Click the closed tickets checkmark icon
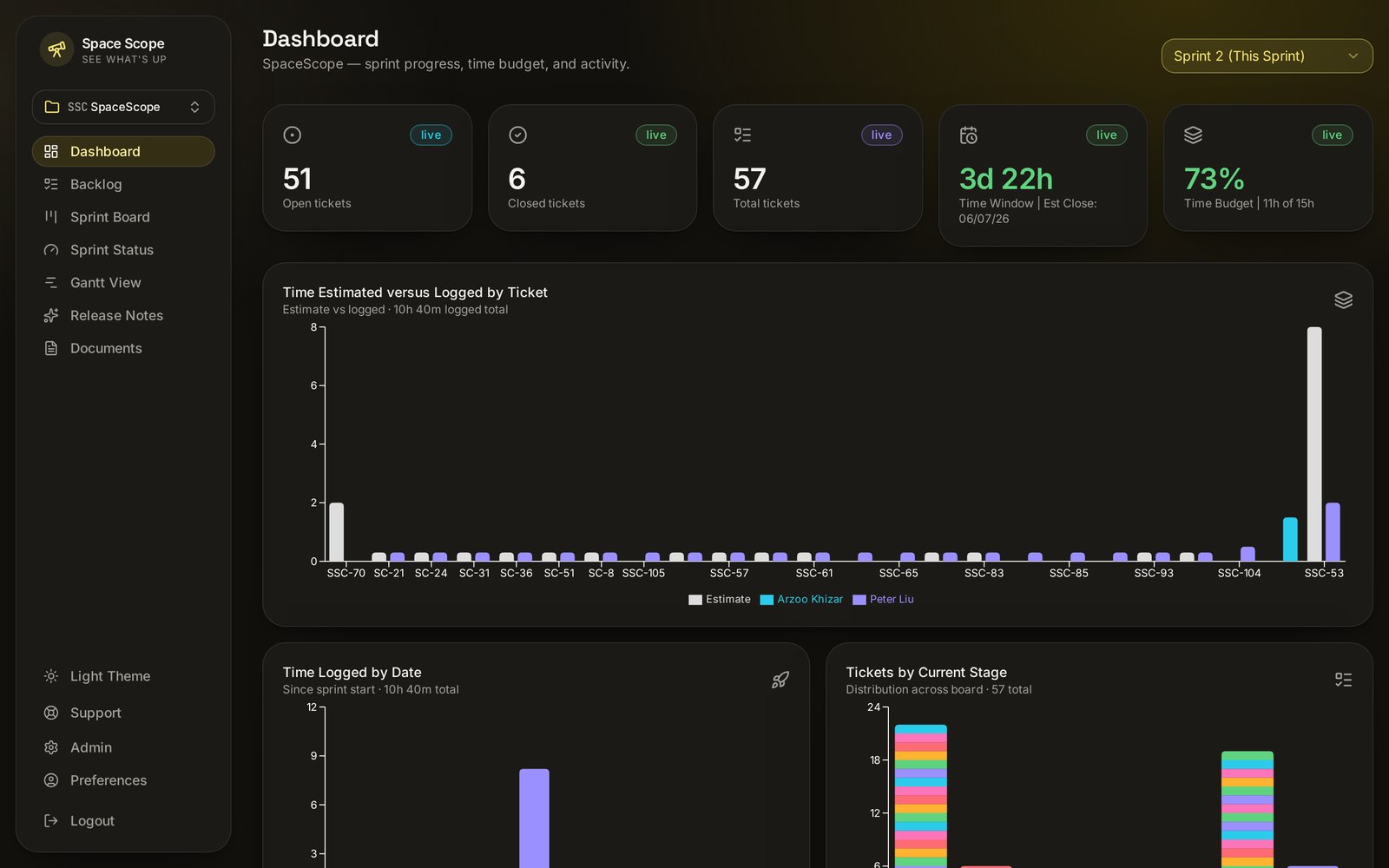Screen dimensions: 1389x868 pyautogui.click(x=517, y=135)
